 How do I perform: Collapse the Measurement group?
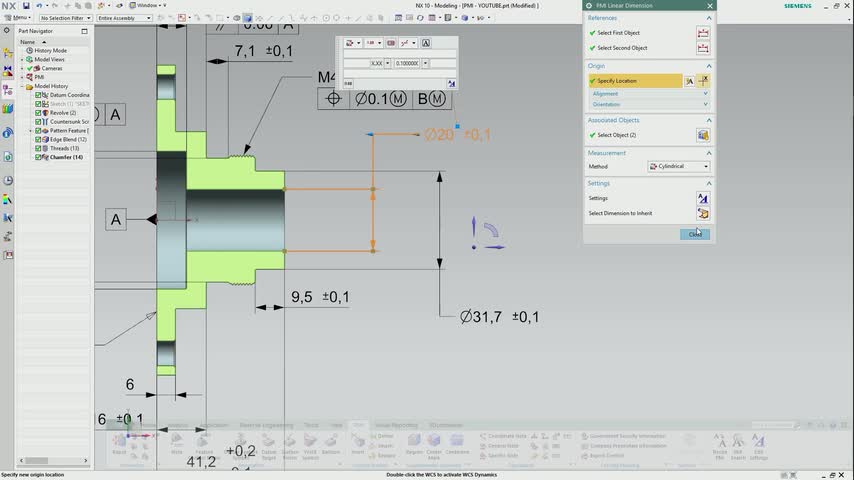click(709, 153)
